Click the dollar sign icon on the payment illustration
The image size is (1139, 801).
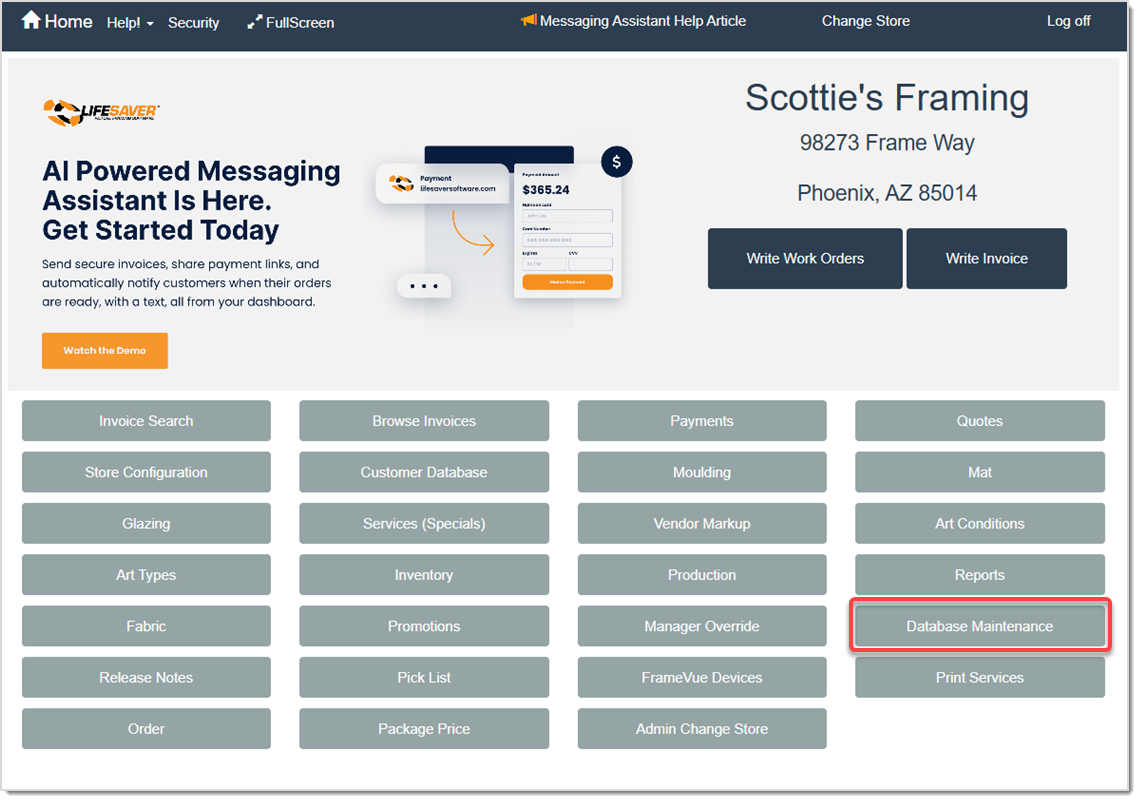[x=616, y=161]
